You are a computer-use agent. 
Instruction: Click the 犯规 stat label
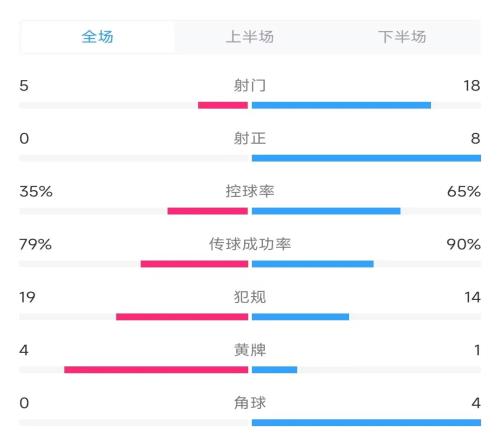(x=250, y=297)
